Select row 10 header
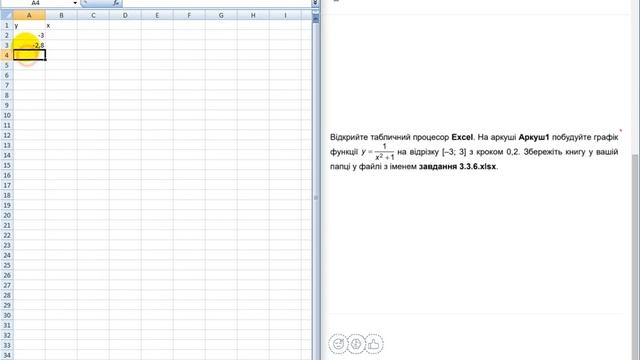Image resolution: width=640 pixels, height=360 pixels. (7, 115)
